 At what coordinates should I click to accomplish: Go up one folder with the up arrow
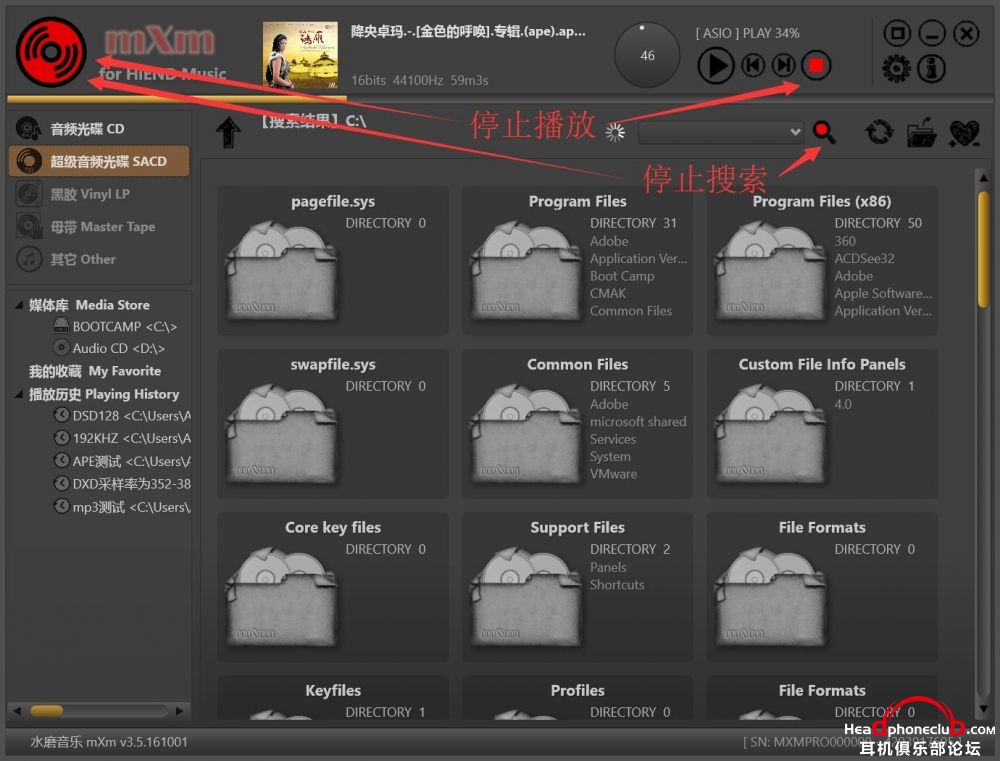[228, 133]
